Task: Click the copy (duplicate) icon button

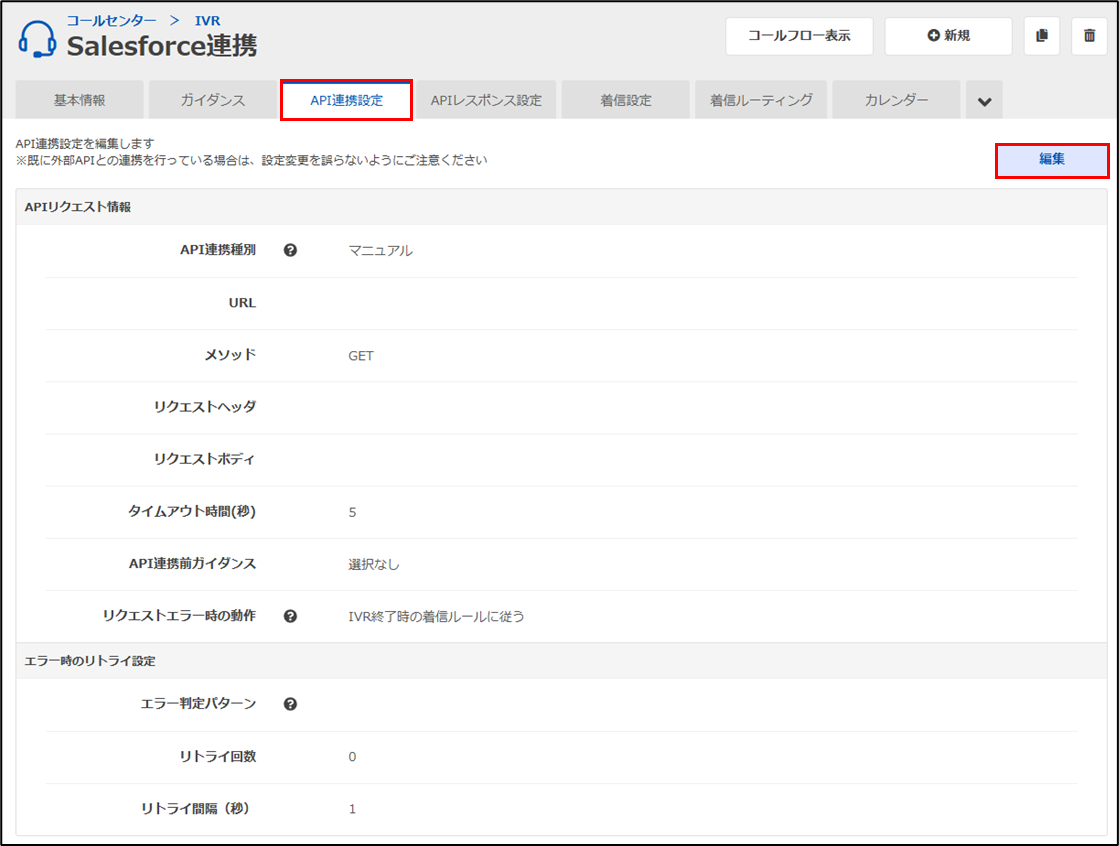Action: [1042, 36]
